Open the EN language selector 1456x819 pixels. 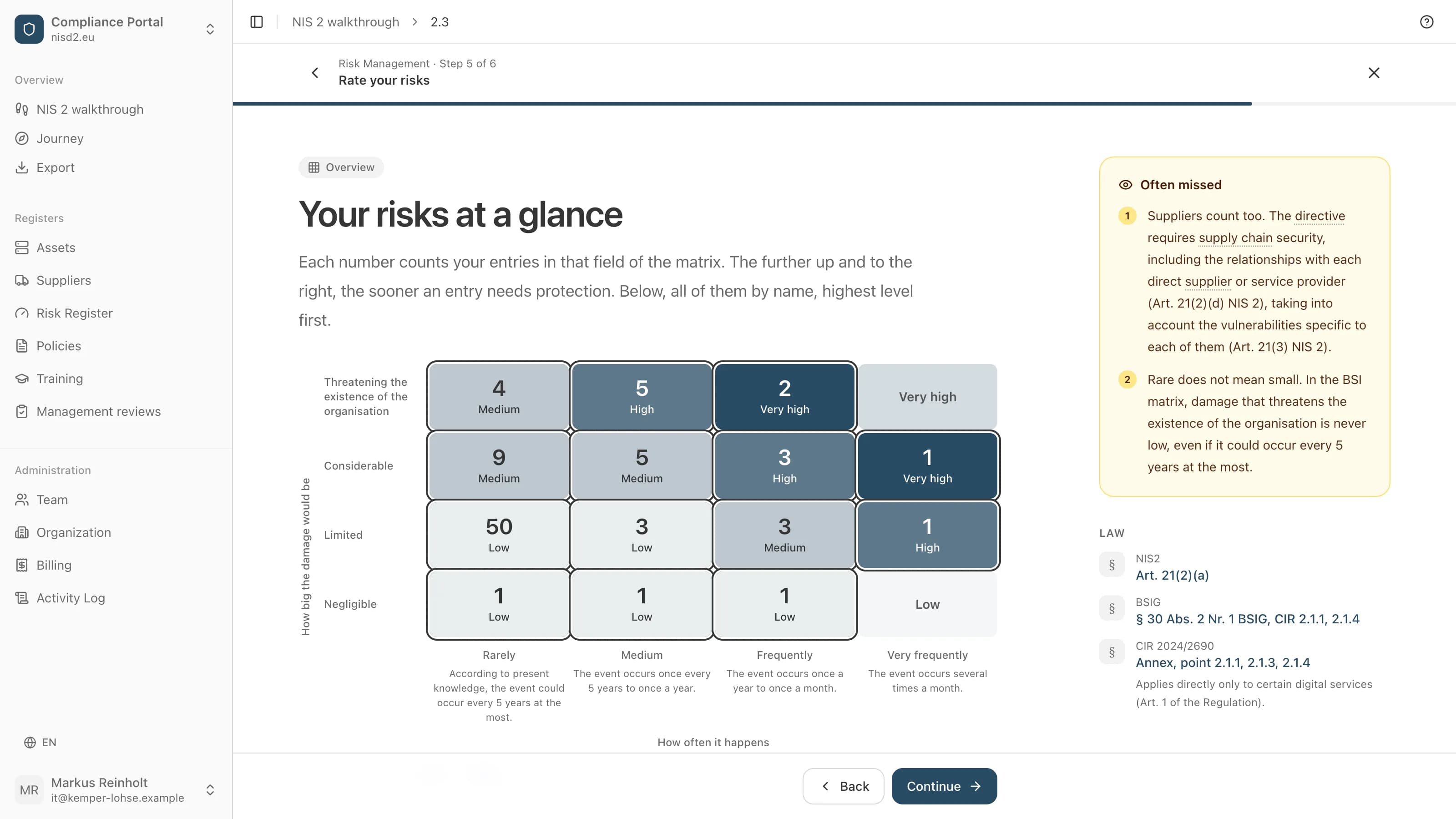40,743
